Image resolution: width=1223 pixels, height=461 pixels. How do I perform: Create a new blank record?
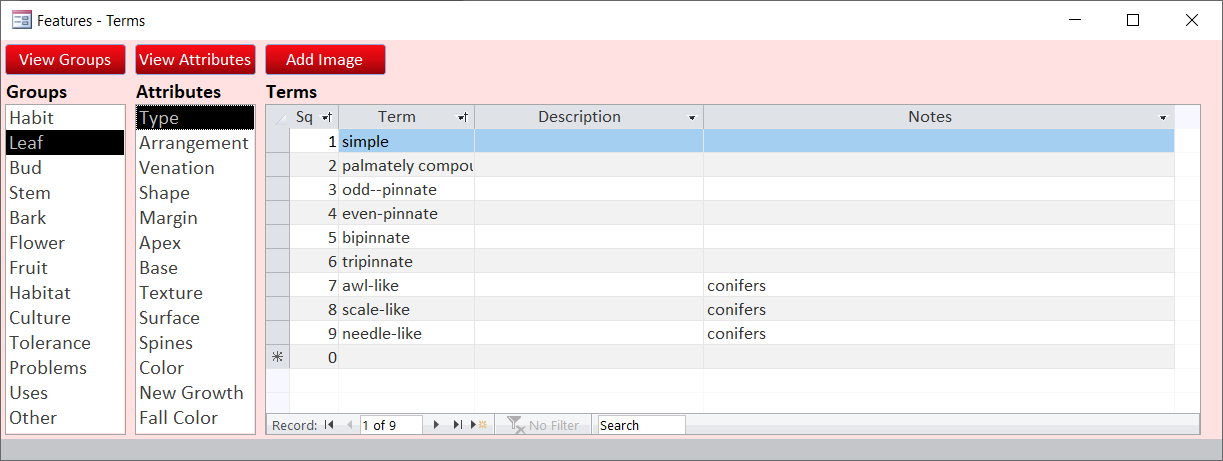pyautogui.click(x=481, y=425)
